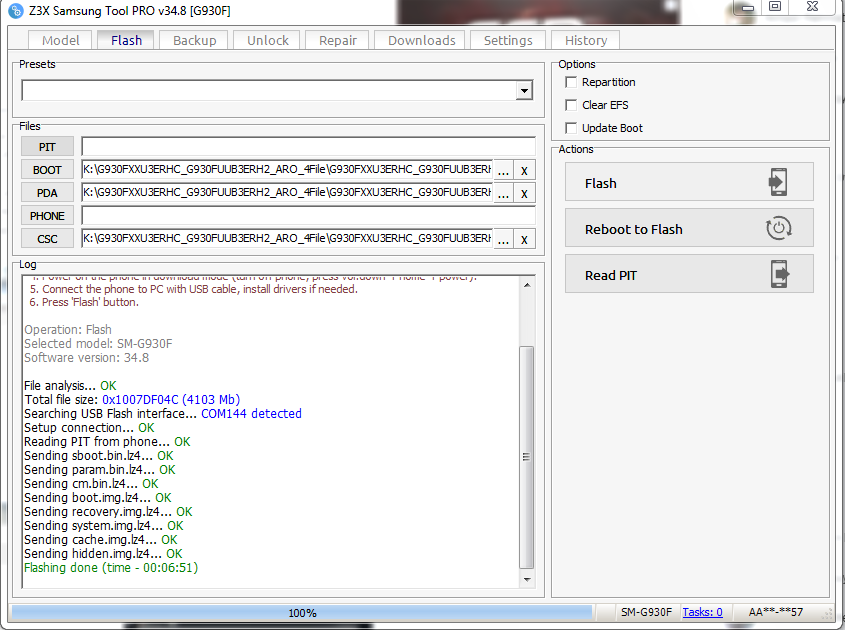Click the CSC file path field
This screenshot has width=845, height=630.
pyautogui.click(x=287, y=239)
